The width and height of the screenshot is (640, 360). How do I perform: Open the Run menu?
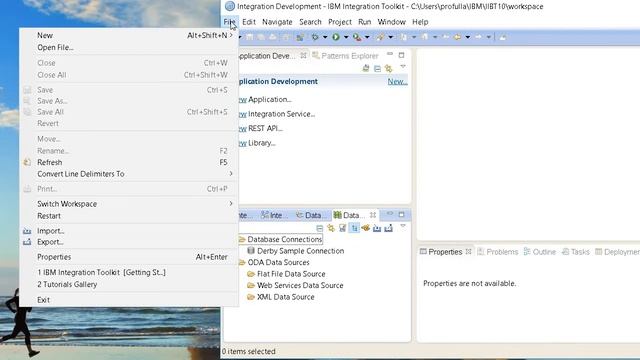click(364, 22)
